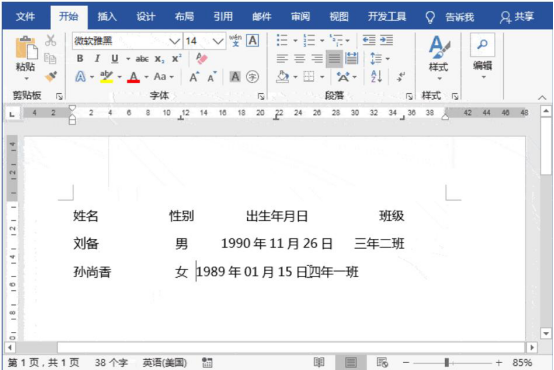Switch to the Design tab
This screenshot has height=370, width=554.
[146, 17]
